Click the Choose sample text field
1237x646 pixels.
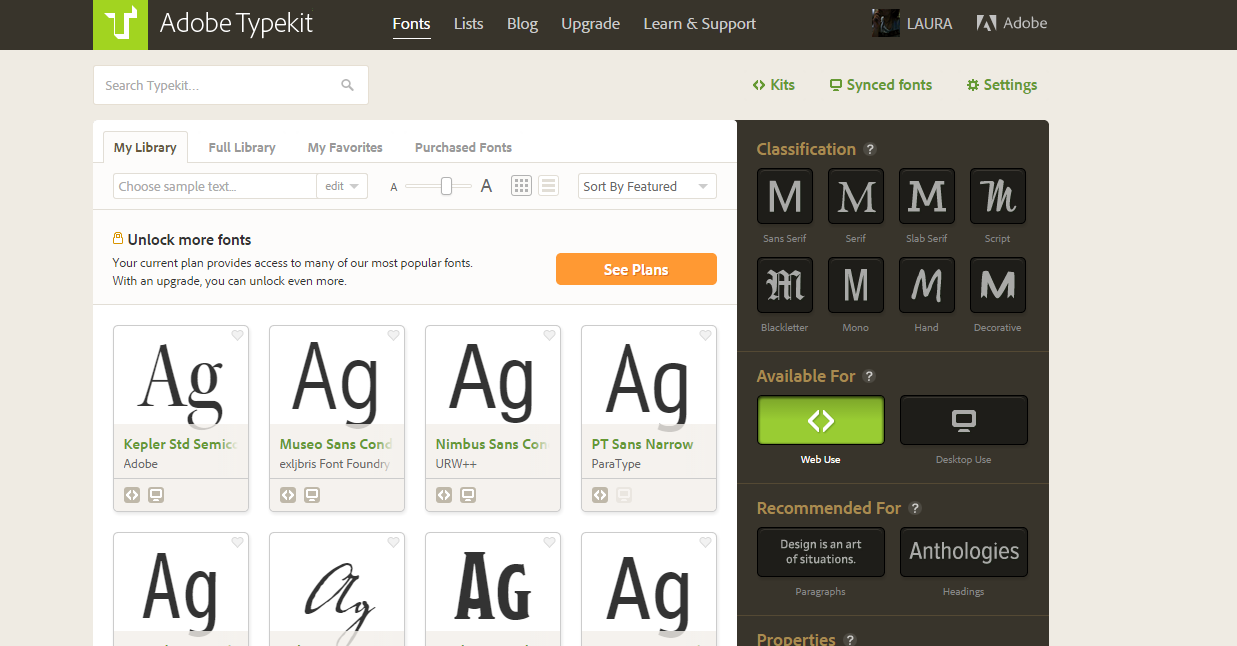coord(215,186)
